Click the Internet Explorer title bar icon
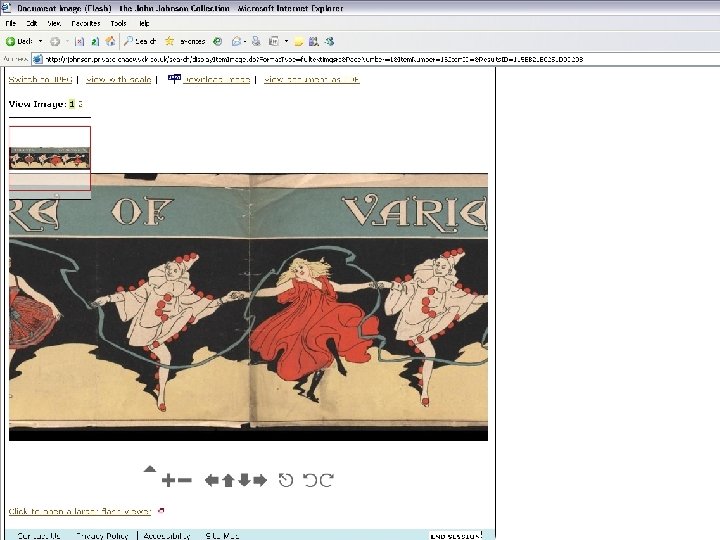The width and height of the screenshot is (720, 540). coord(6,7)
